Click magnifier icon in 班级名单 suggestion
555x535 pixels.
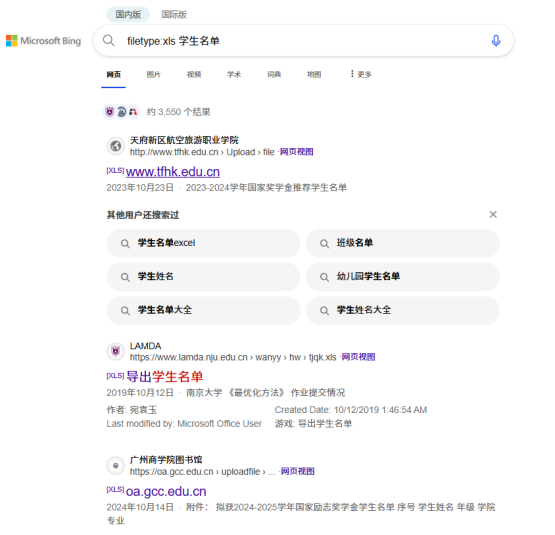coord(324,244)
